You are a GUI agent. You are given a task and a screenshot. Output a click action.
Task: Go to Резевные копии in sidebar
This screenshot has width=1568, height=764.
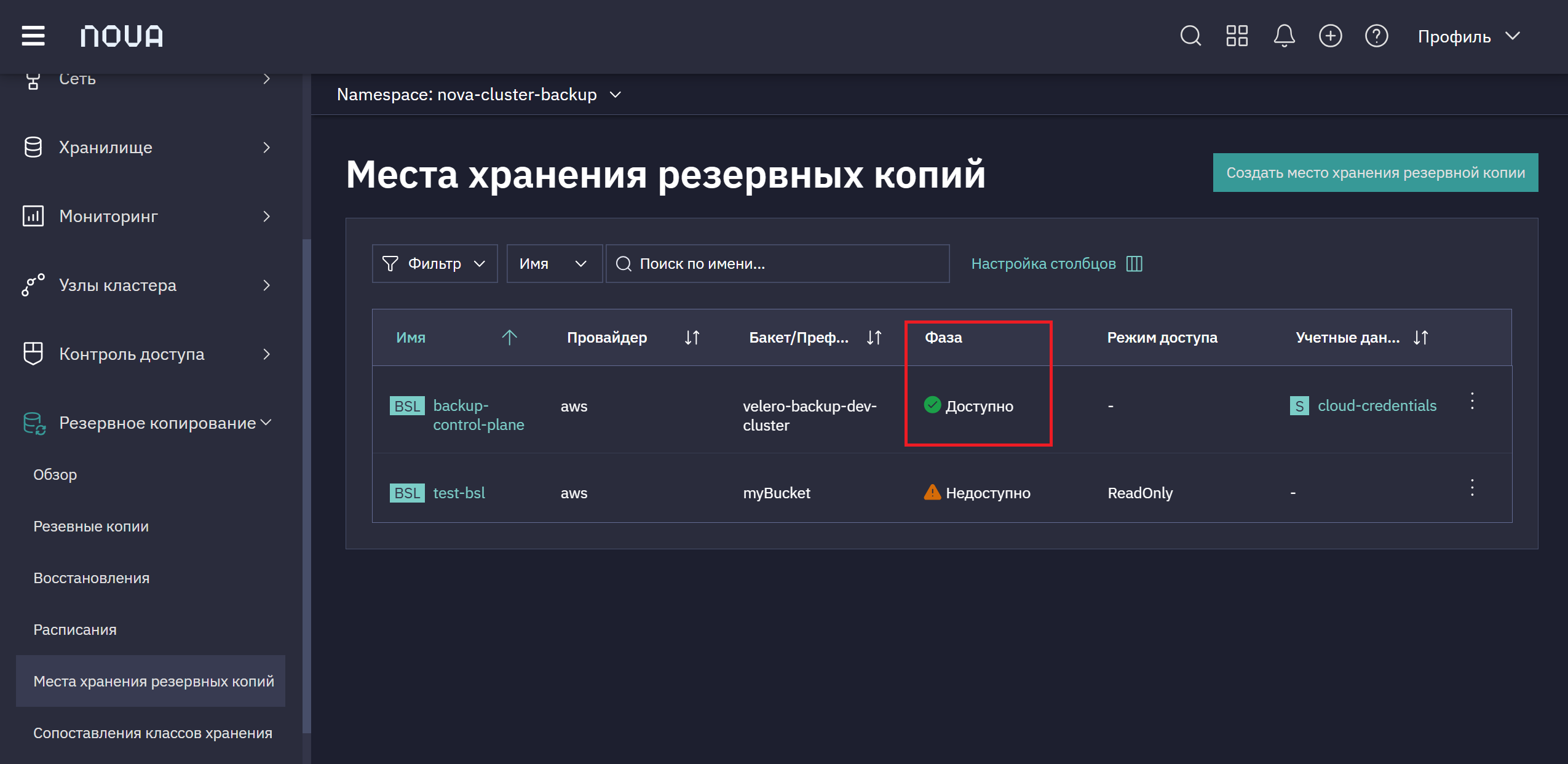[91, 527]
